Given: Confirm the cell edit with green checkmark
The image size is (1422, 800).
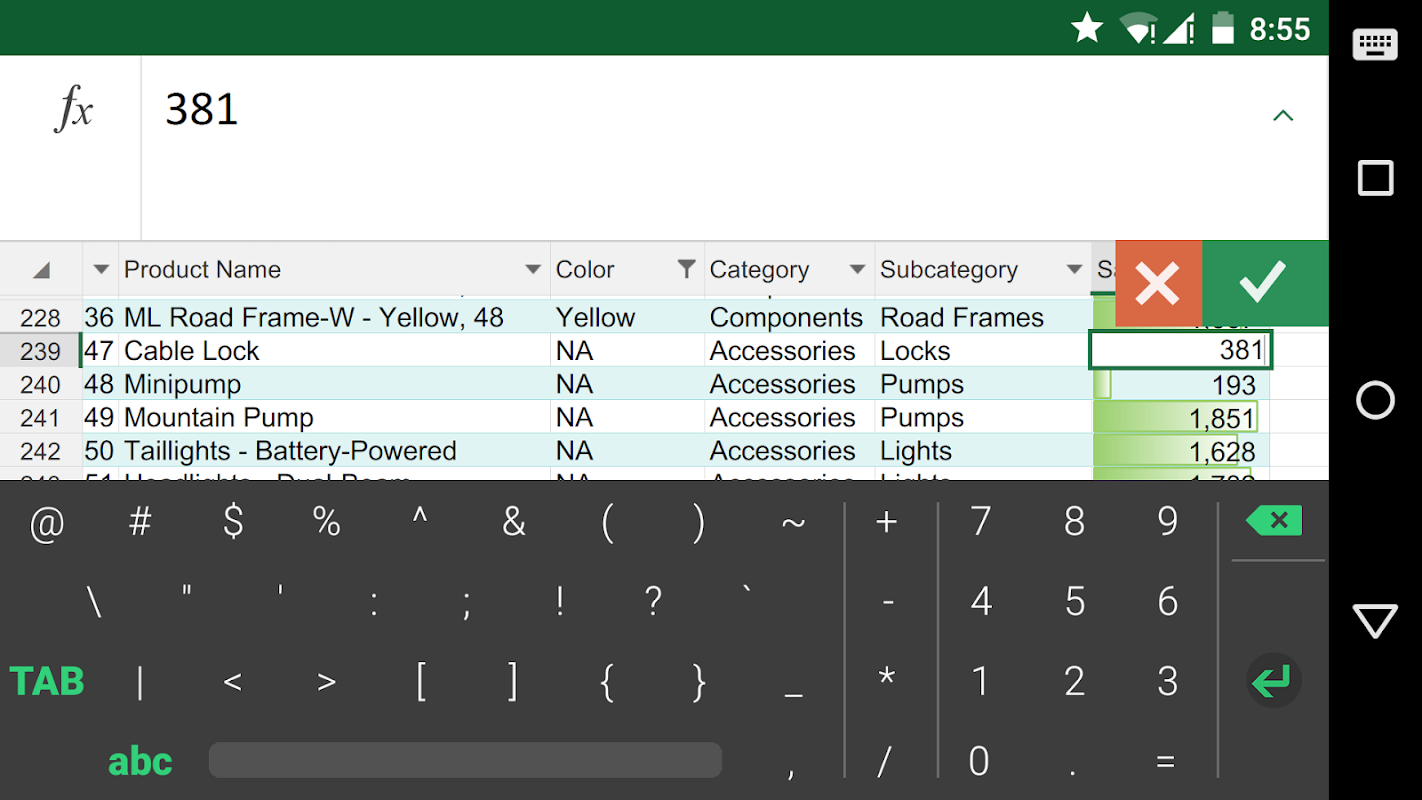Looking at the screenshot, I should point(1264,283).
